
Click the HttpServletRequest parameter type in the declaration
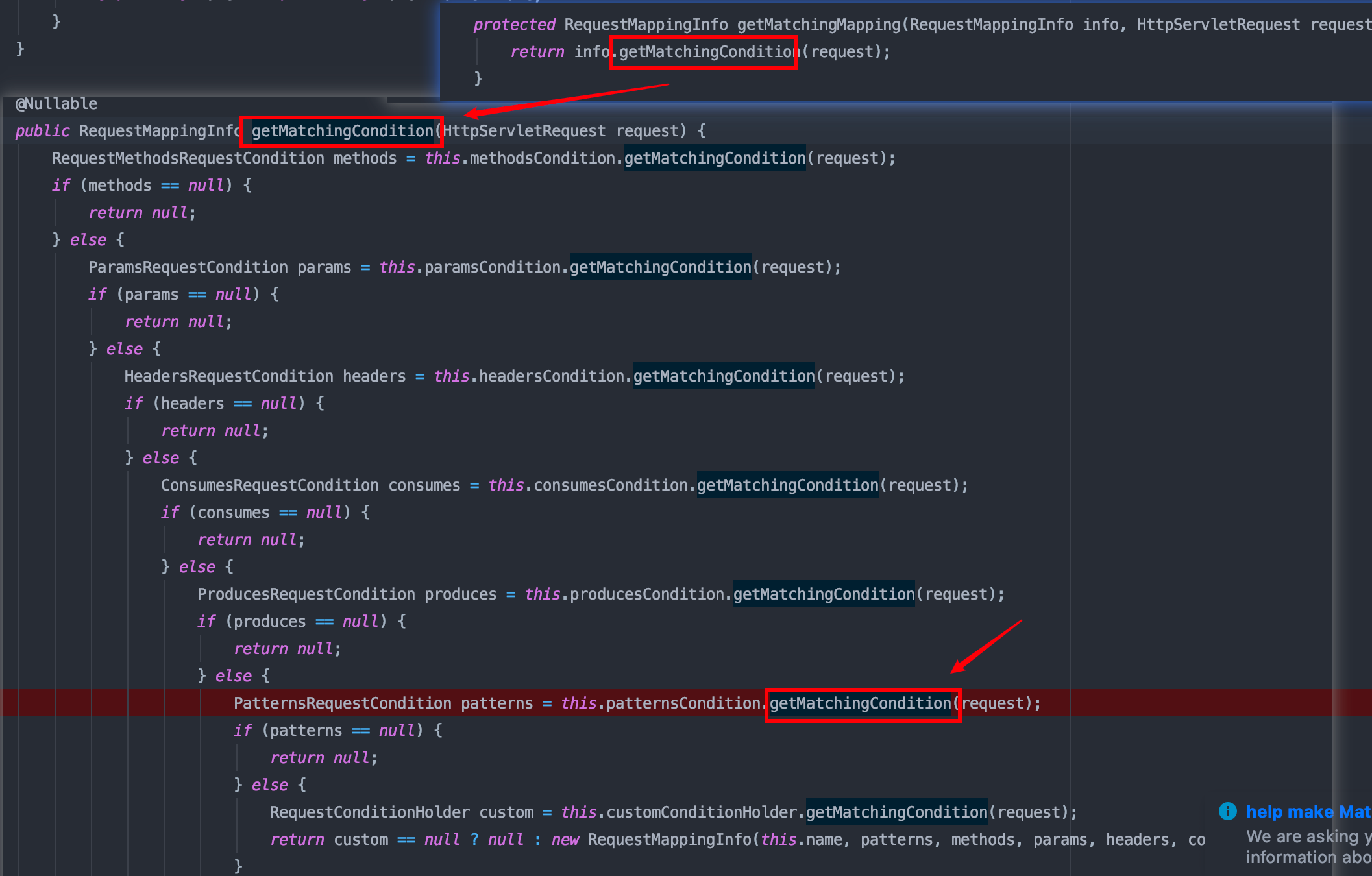(524, 131)
